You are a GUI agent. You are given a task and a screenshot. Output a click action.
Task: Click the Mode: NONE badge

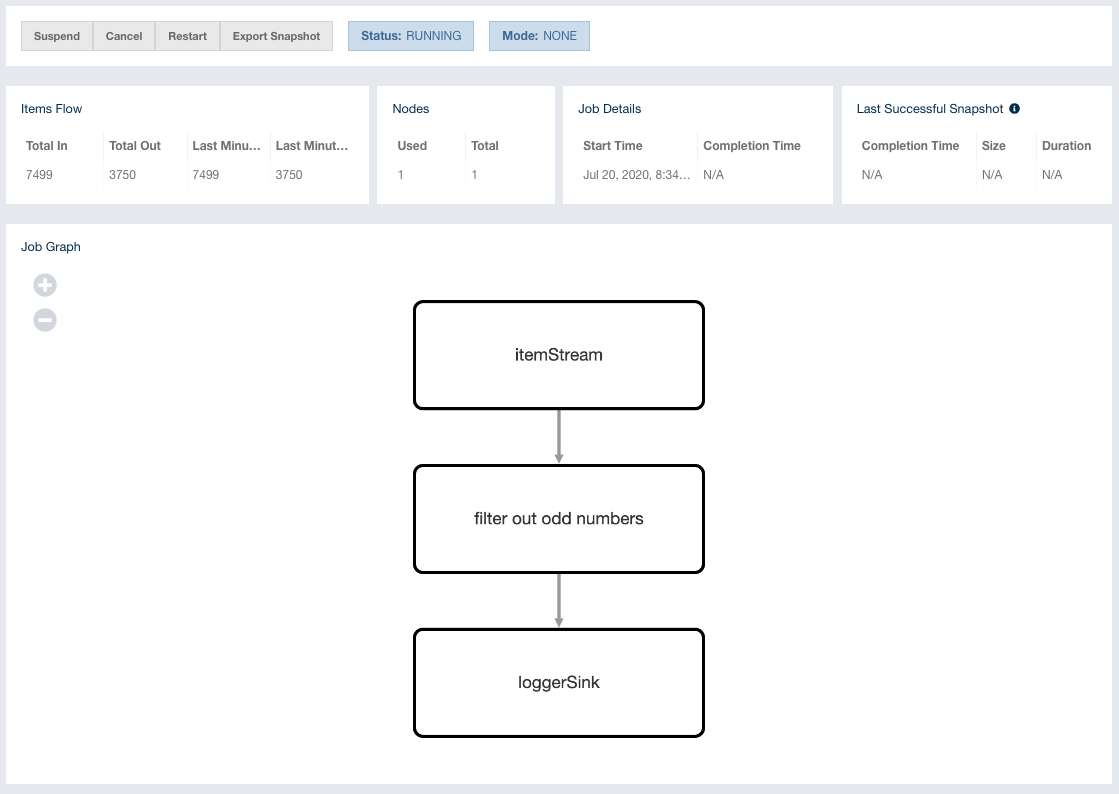[539, 36]
